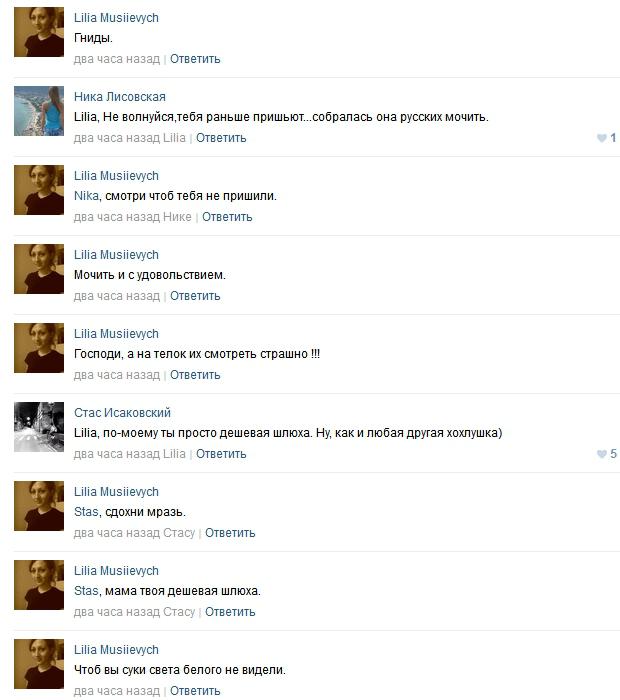Reply to 'Мочить и с удовольствием' comment
Screen dimensions: 620x700
195,296
